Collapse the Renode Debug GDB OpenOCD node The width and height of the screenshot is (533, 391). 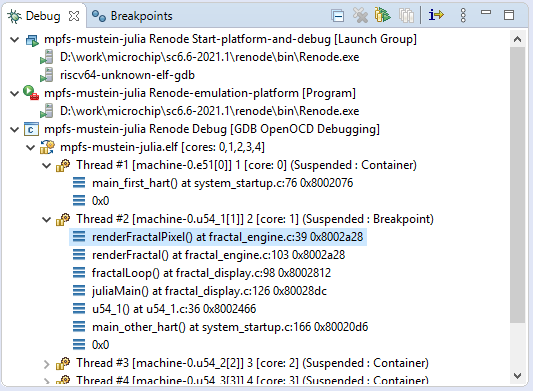pos(14,130)
